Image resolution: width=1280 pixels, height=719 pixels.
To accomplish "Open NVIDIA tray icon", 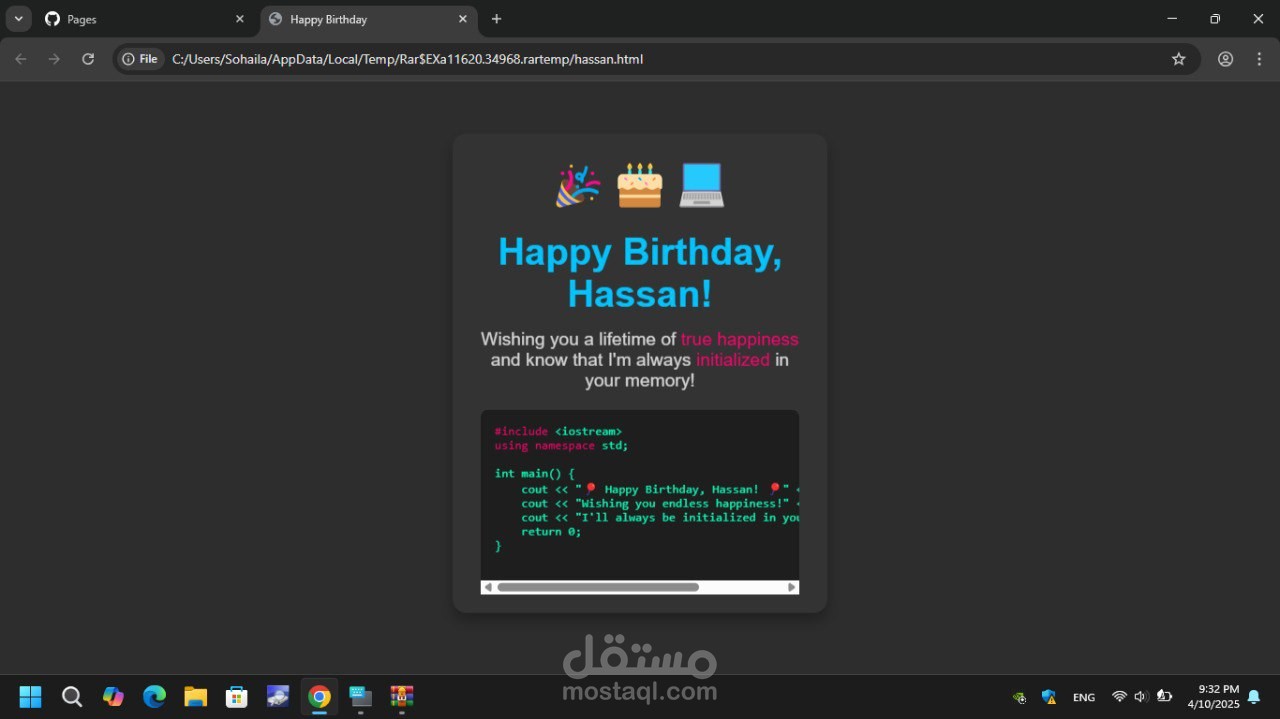I will 1019,697.
